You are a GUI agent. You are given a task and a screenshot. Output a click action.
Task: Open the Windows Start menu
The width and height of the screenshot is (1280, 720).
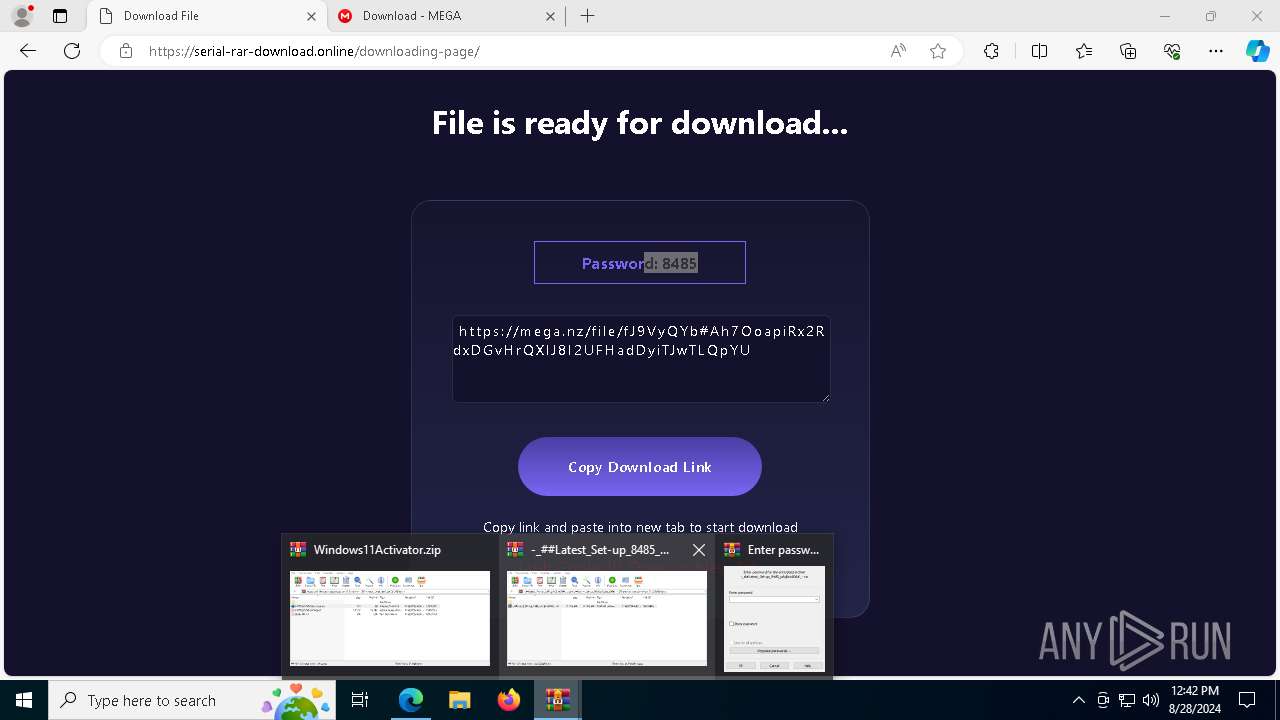pyautogui.click(x=24, y=700)
